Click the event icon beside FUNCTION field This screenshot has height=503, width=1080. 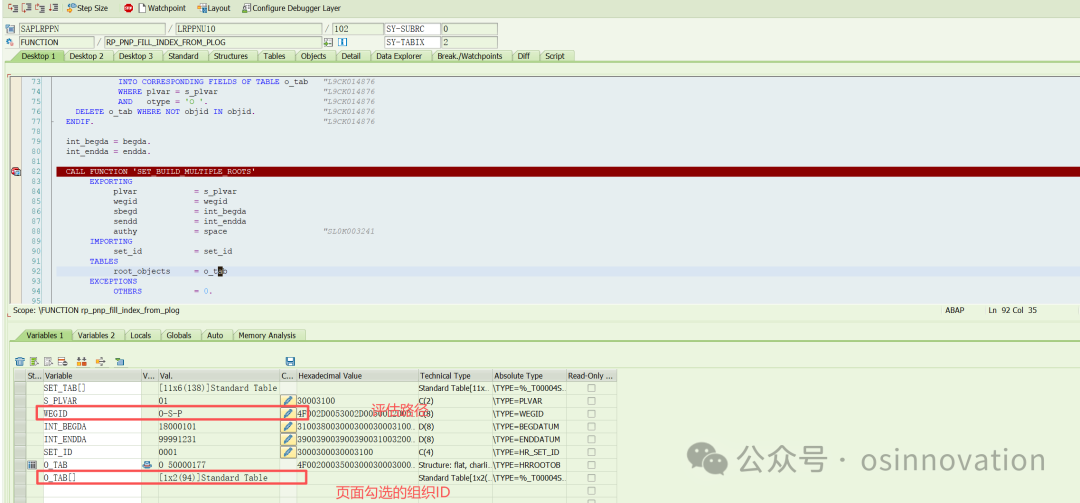pos(10,42)
